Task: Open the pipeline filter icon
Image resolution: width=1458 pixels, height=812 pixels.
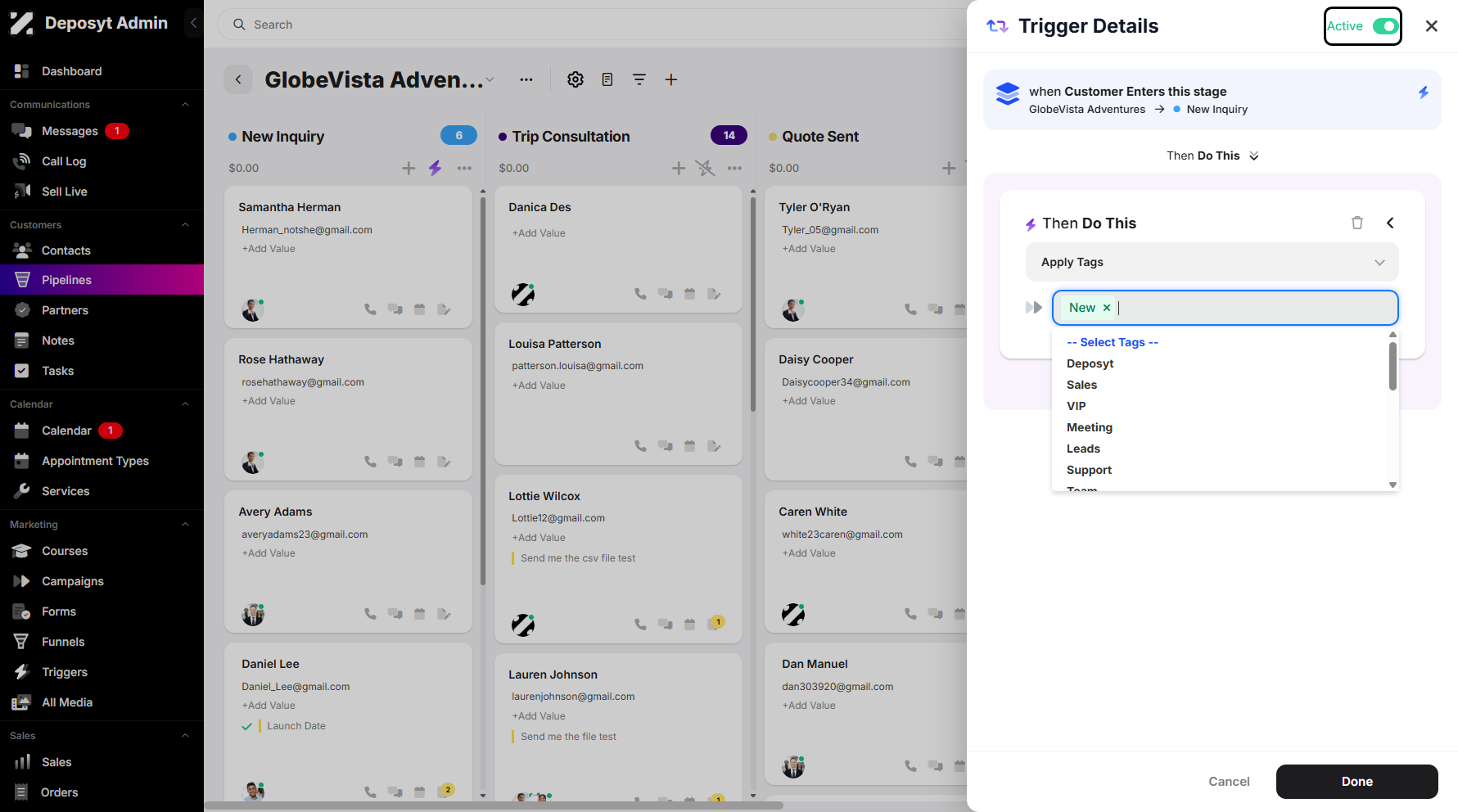Action: coord(639,79)
